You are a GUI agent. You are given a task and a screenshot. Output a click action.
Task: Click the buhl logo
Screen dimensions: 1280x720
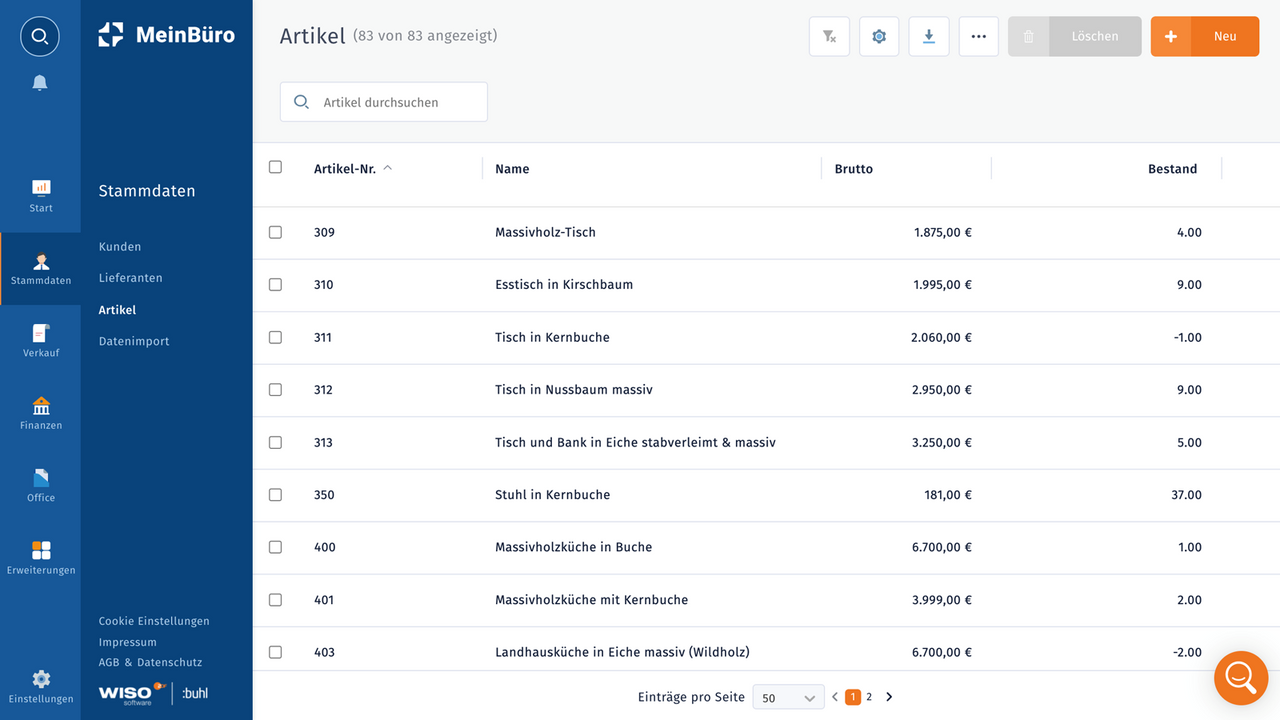point(195,693)
